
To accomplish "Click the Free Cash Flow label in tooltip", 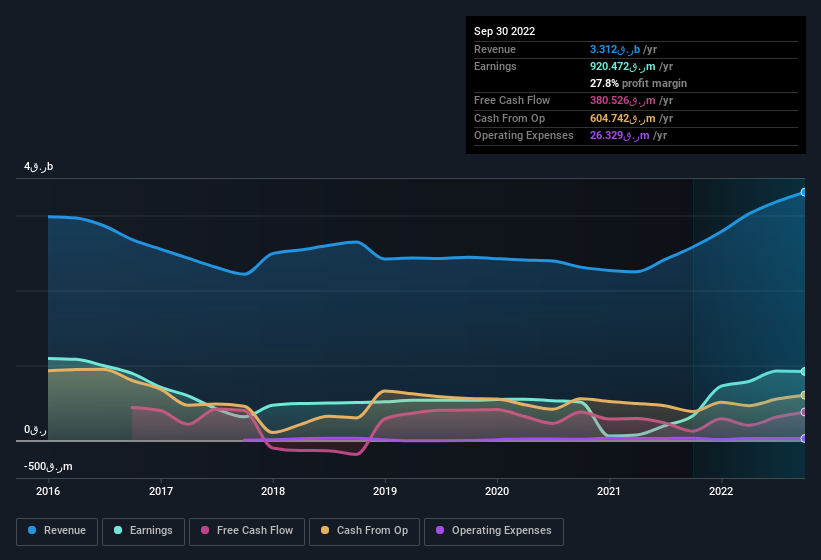I will [512, 100].
